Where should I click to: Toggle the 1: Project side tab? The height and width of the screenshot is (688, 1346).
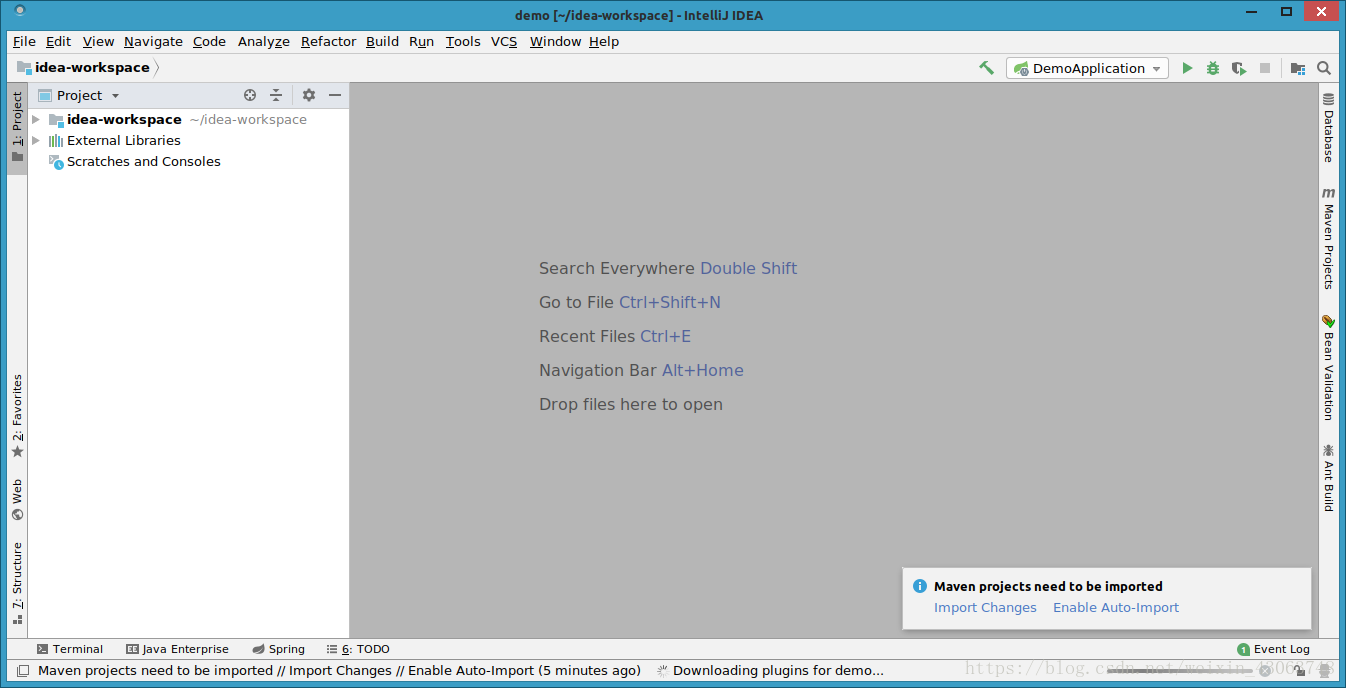pos(17,128)
